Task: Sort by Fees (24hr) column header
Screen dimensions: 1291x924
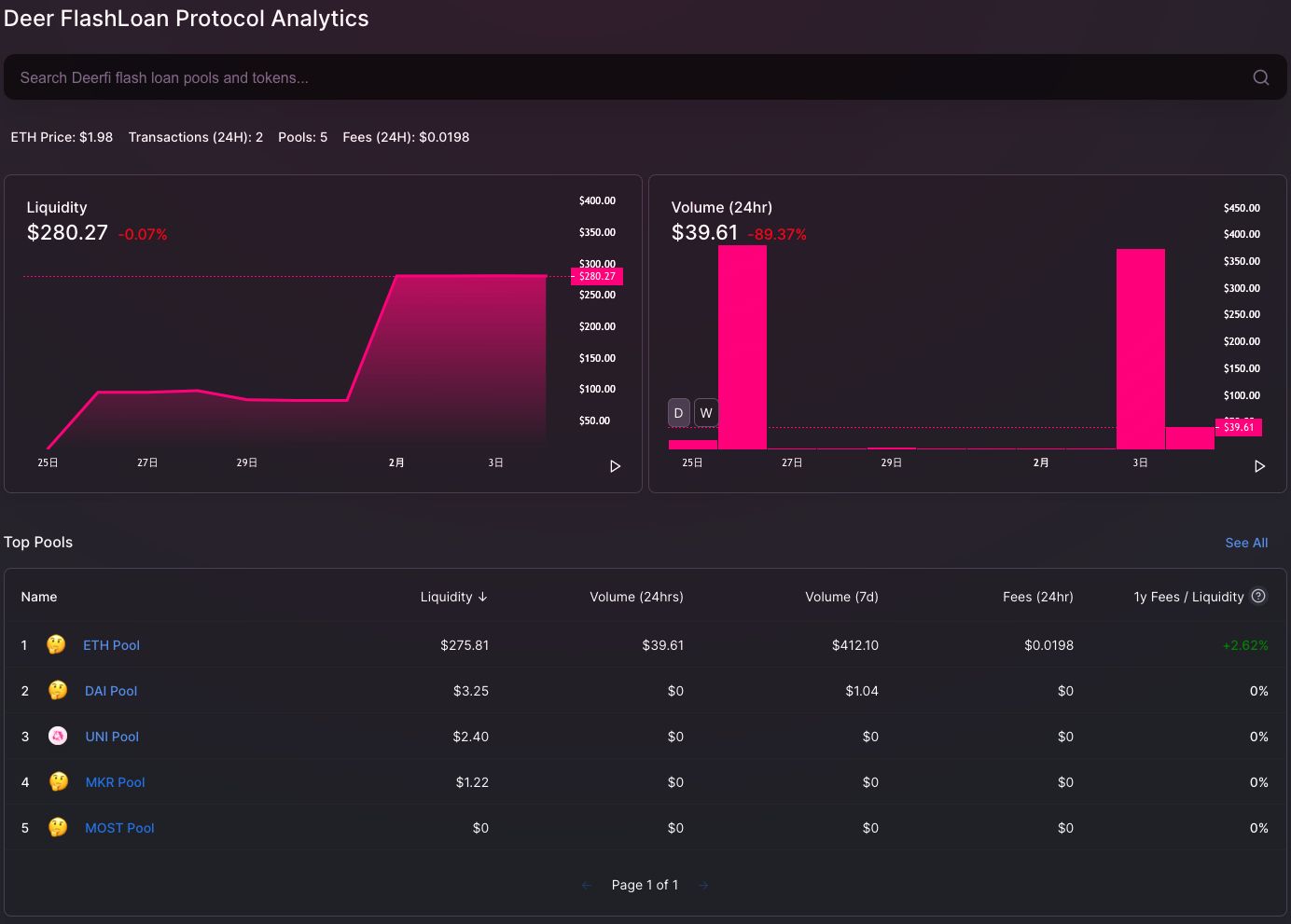Action: (x=1038, y=597)
